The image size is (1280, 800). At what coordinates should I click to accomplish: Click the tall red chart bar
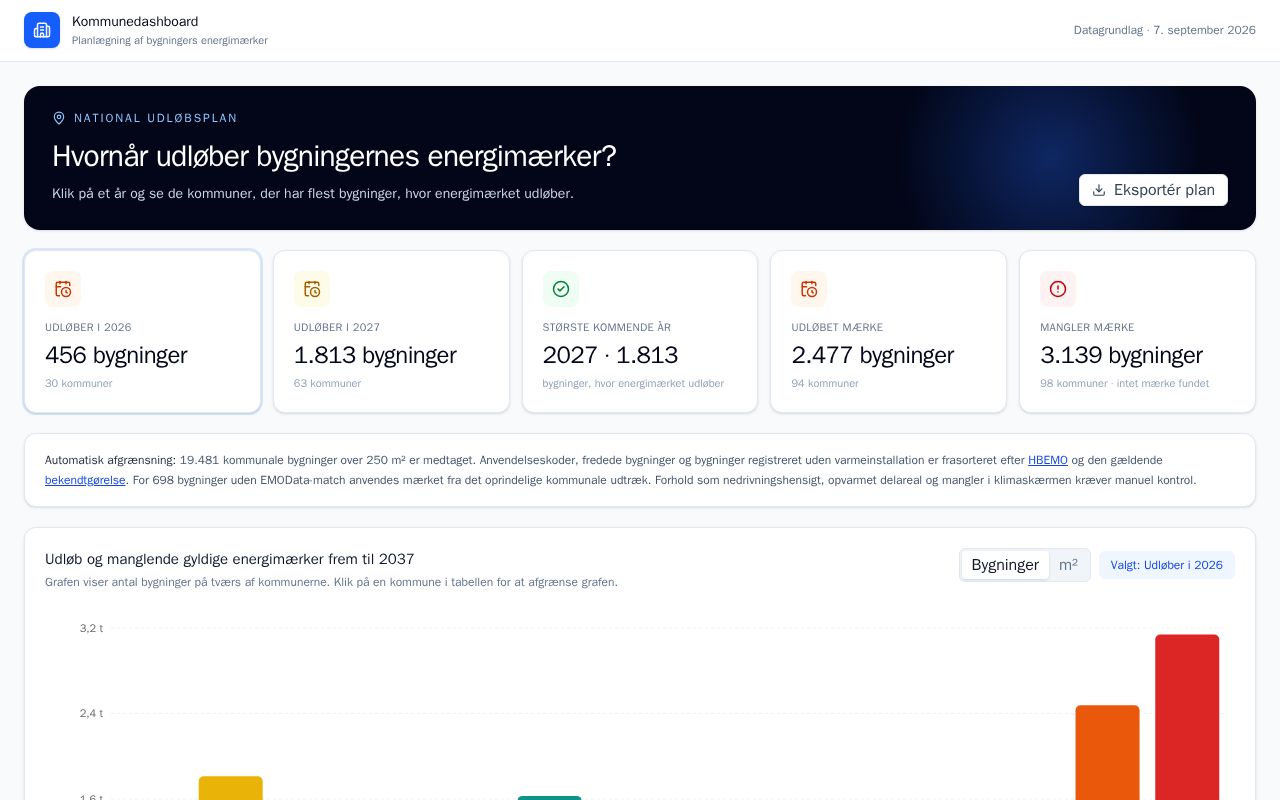click(1187, 716)
